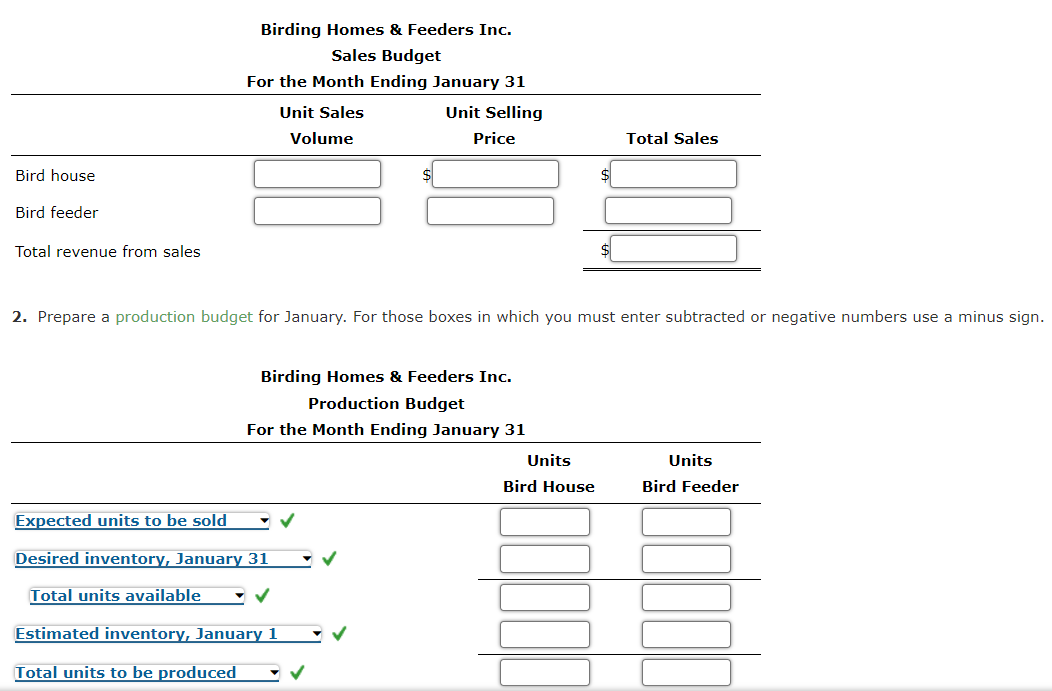Click the Bird Feeder total units produced field
Screen dimensions: 1052x691
click(x=686, y=672)
